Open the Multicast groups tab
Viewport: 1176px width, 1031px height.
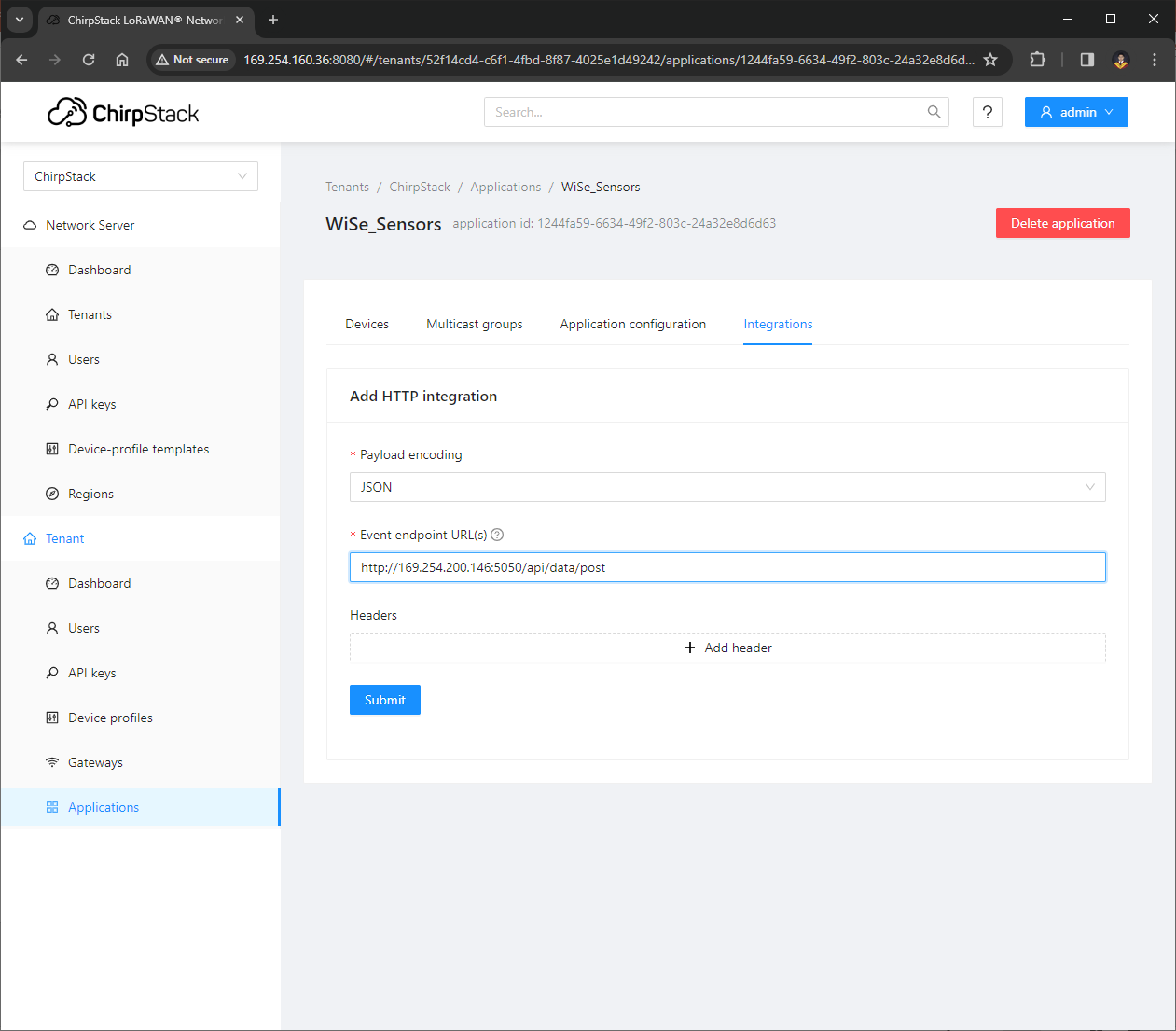pos(474,324)
